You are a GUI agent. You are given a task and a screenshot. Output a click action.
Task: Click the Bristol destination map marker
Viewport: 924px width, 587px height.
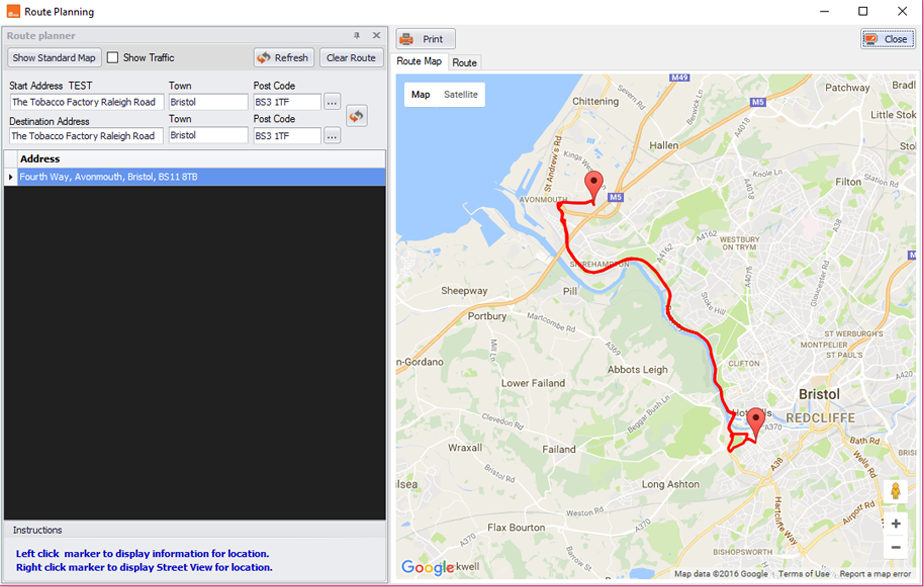755,423
